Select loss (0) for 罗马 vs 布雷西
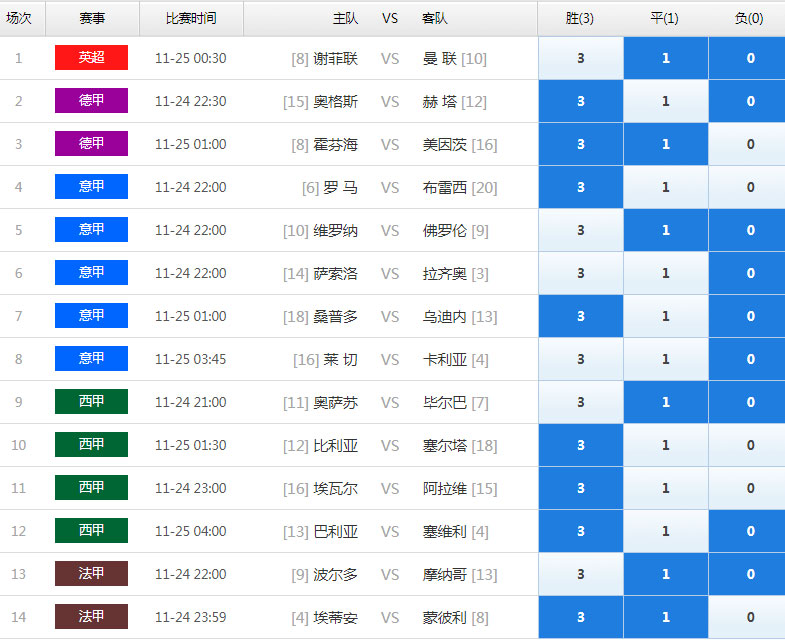785x640 pixels. click(747, 187)
